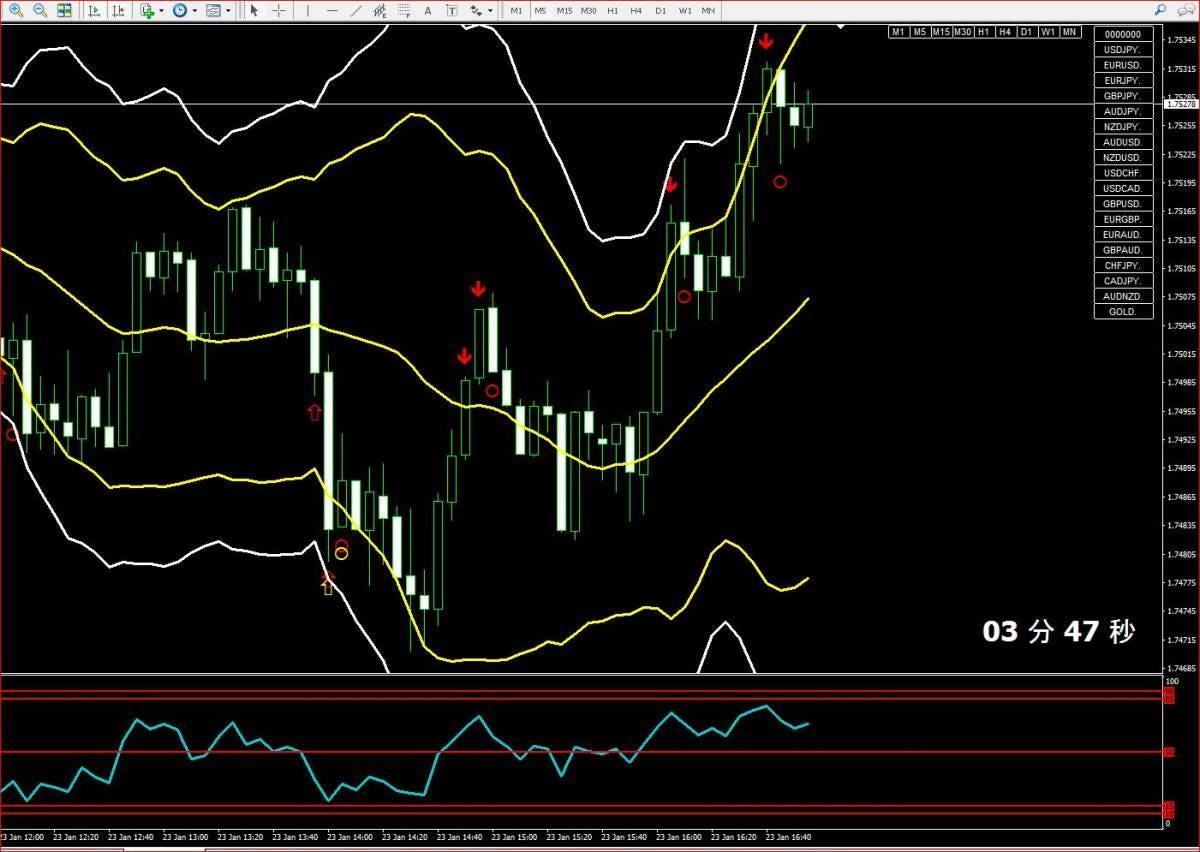
Task: Click the on-chart D1 period button
Action: coord(1027,32)
